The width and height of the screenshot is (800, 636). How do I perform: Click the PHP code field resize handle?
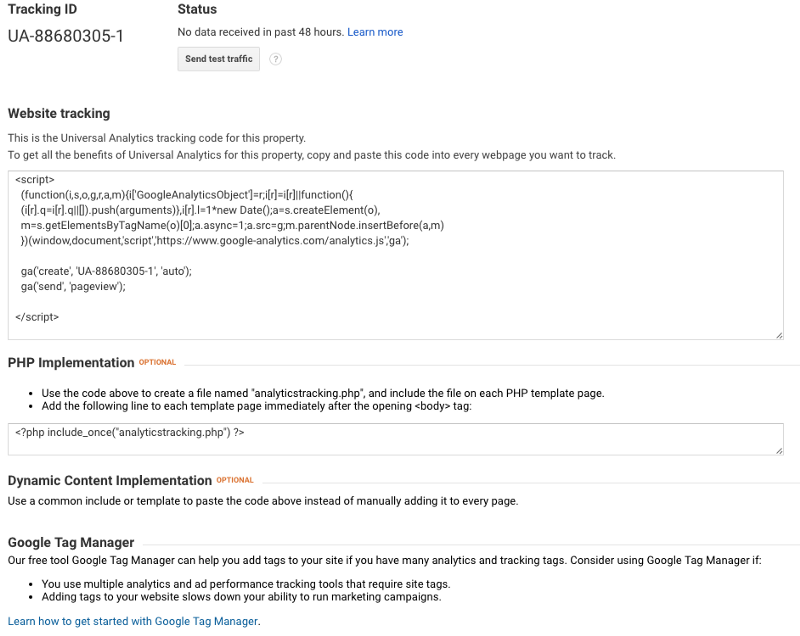tap(778, 450)
